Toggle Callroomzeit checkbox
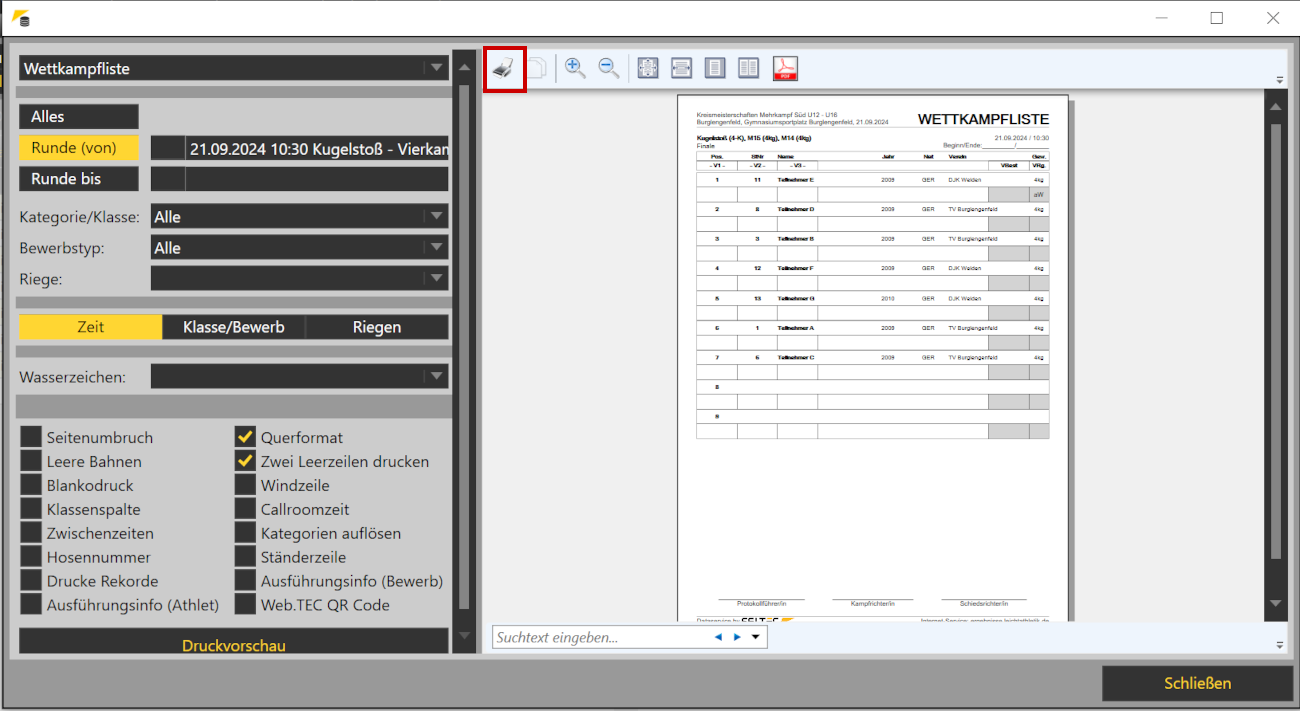 click(245, 509)
